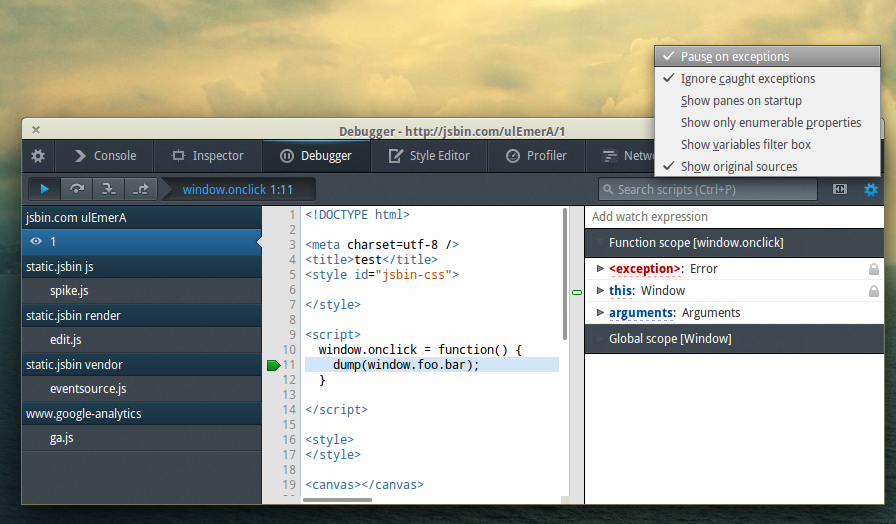Image resolution: width=896 pixels, height=524 pixels.
Task: Click the lock icon beside exception
Action: pyautogui.click(x=874, y=269)
